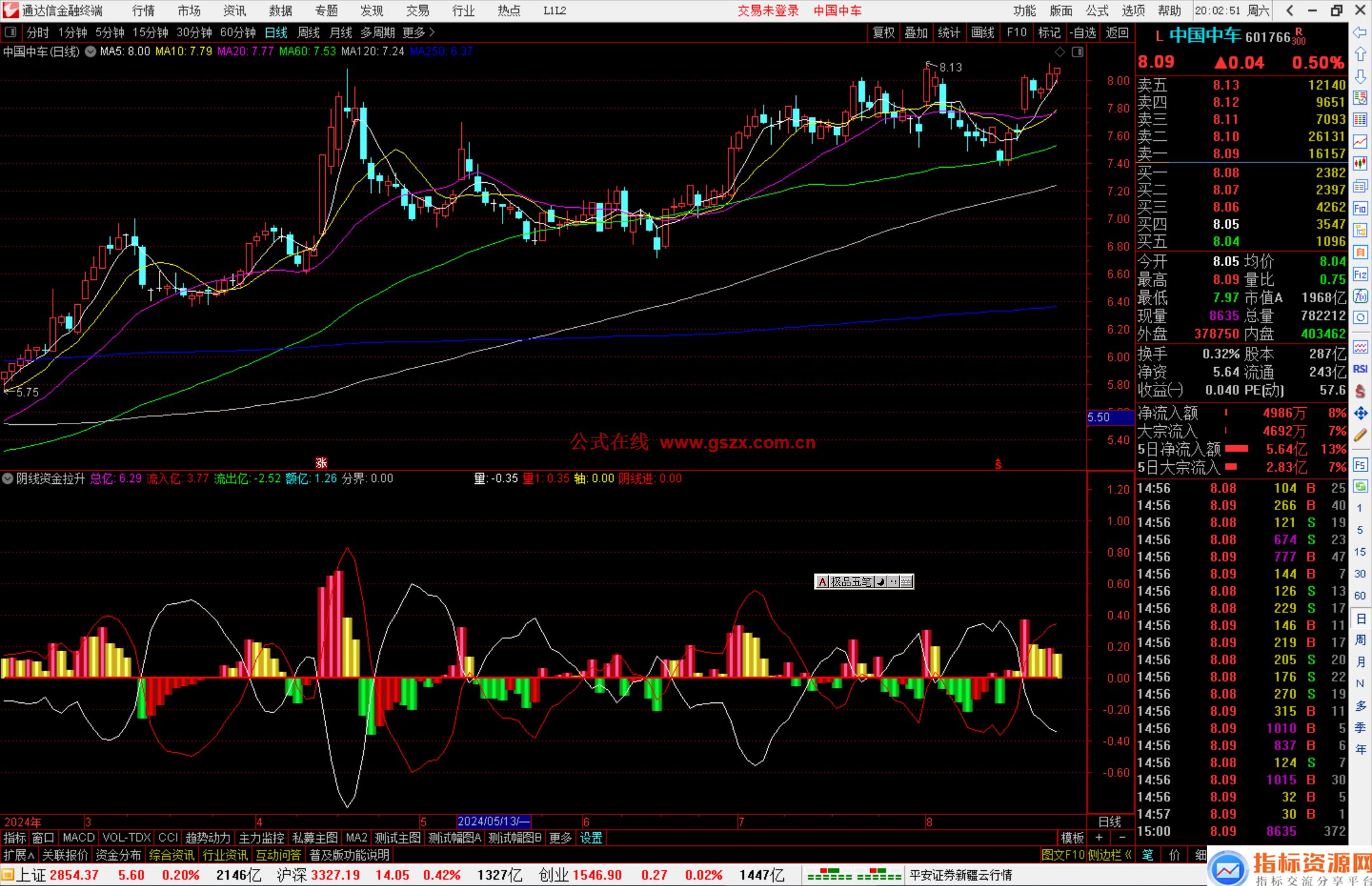This screenshot has height=886, width=1372.
Task: Select the candlestick chart icon in sidebar
Action: (1360, 164)
